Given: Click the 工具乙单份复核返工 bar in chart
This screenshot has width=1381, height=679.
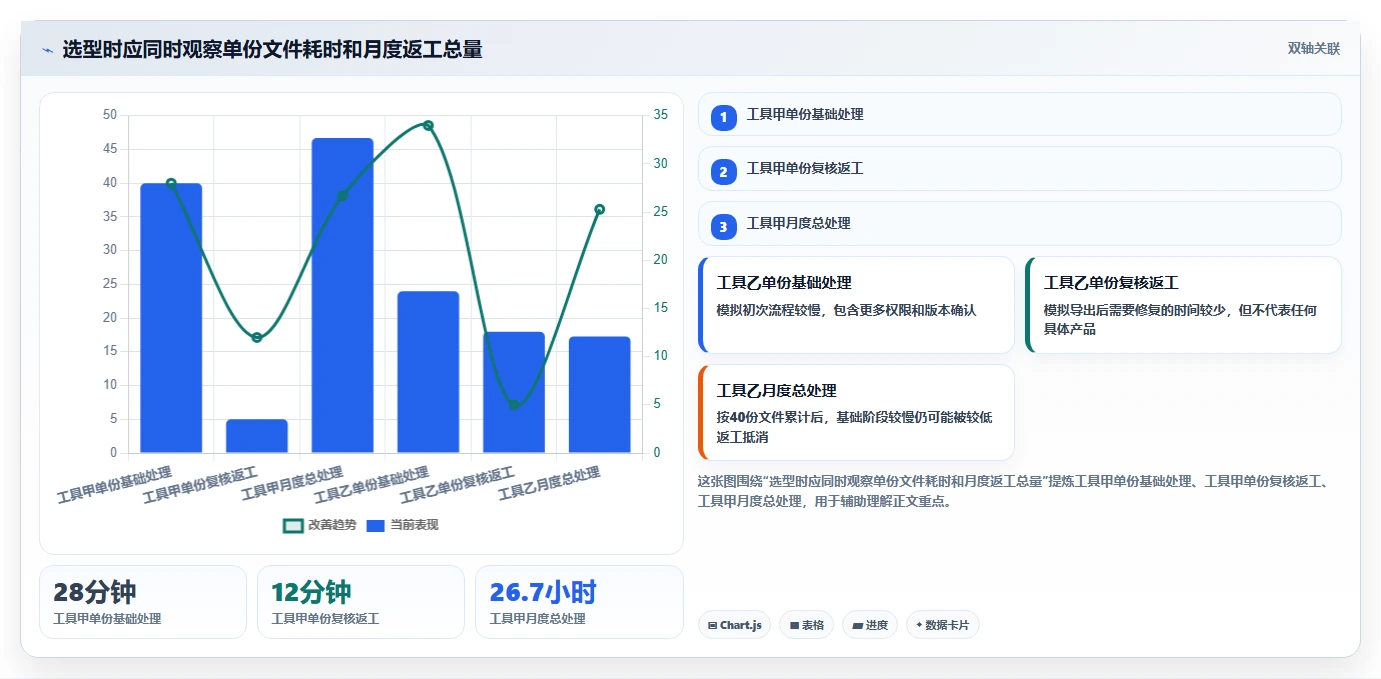Looking at the screenshot, I should point(514,392).
